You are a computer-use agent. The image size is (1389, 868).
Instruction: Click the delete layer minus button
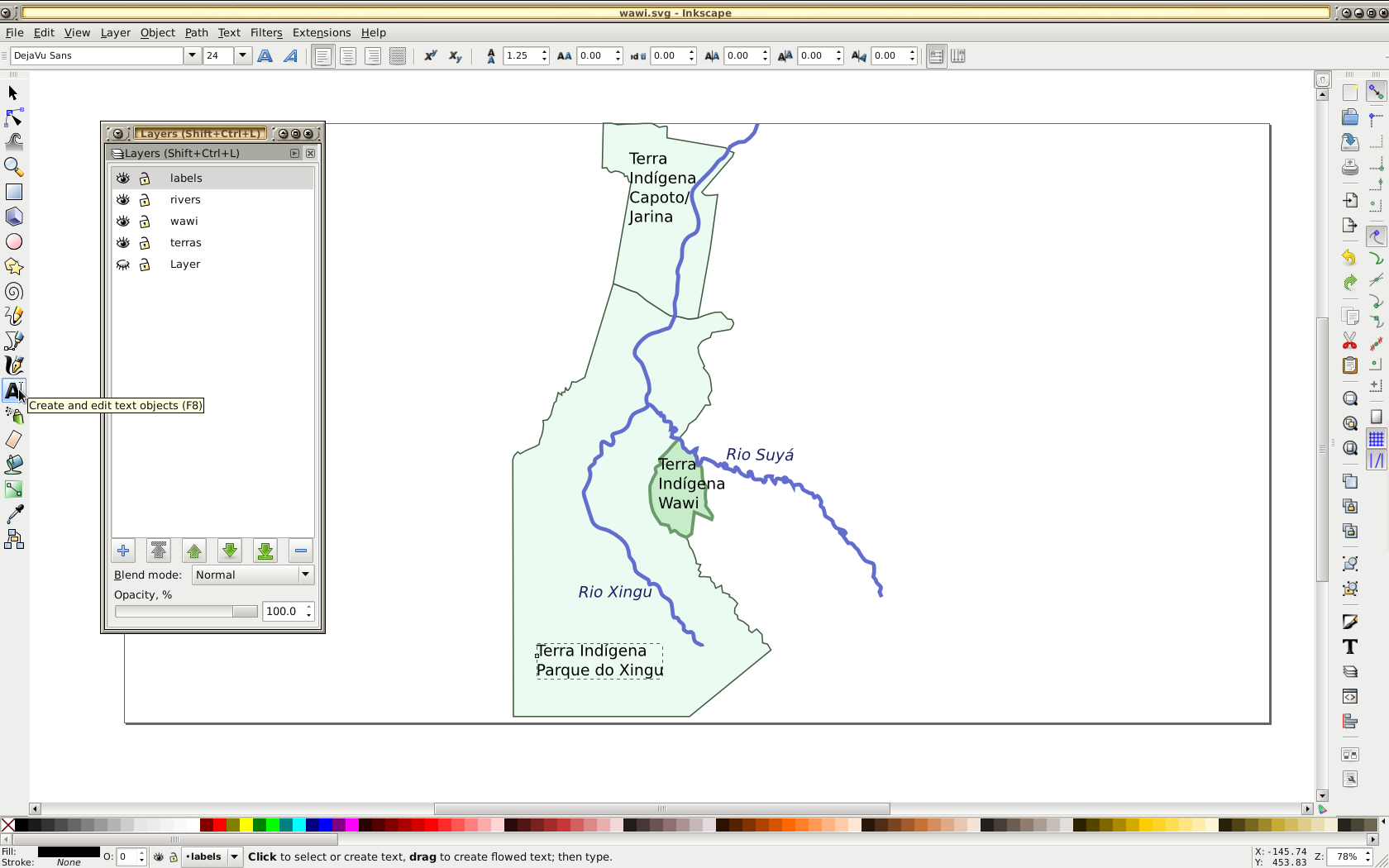point(301,551)
